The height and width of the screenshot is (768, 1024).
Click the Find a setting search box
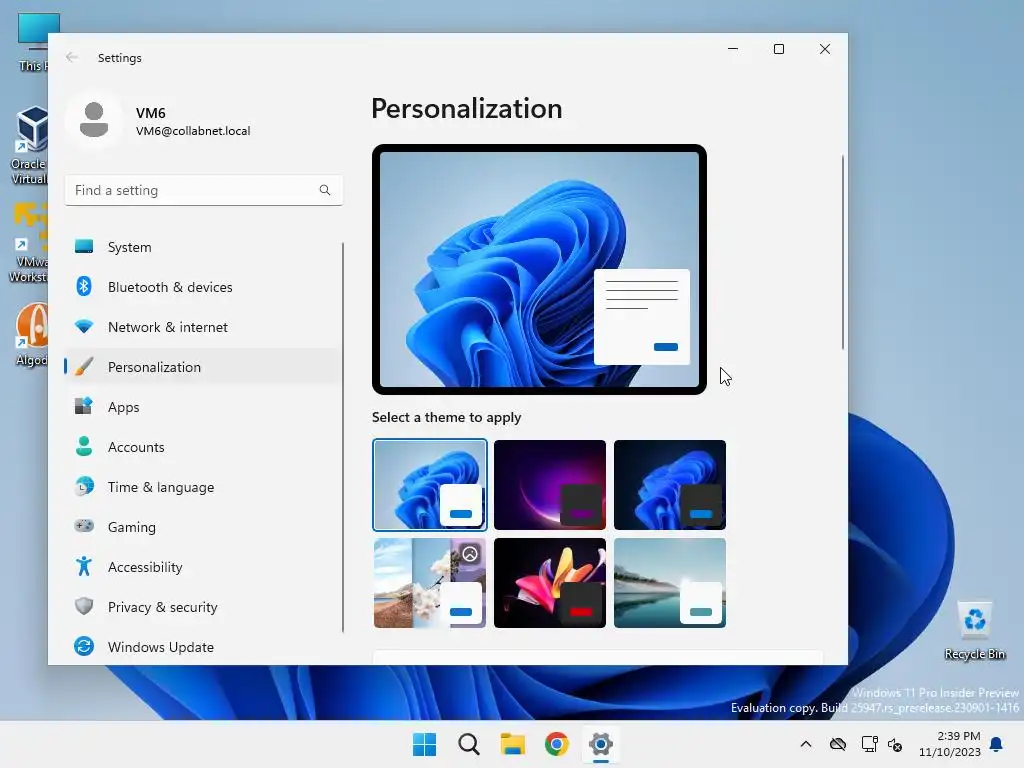(x=204, y=190)
